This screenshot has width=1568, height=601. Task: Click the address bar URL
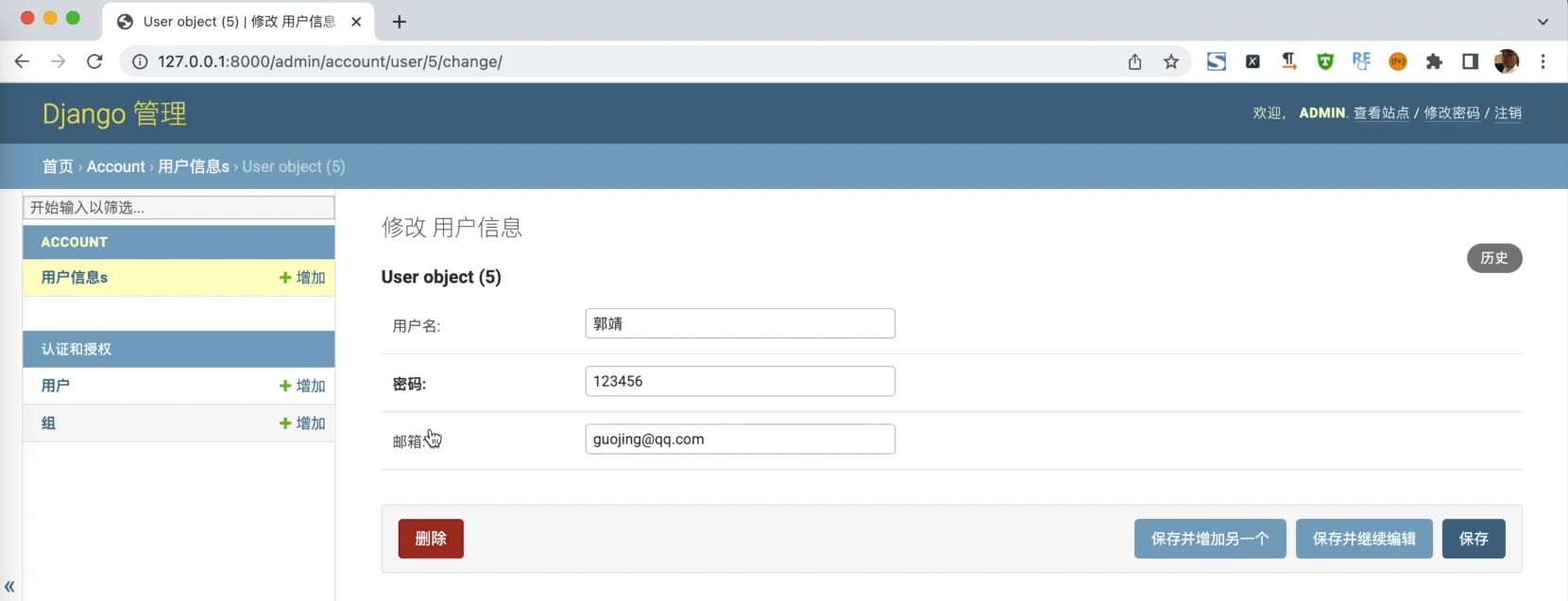coord(330,61)
